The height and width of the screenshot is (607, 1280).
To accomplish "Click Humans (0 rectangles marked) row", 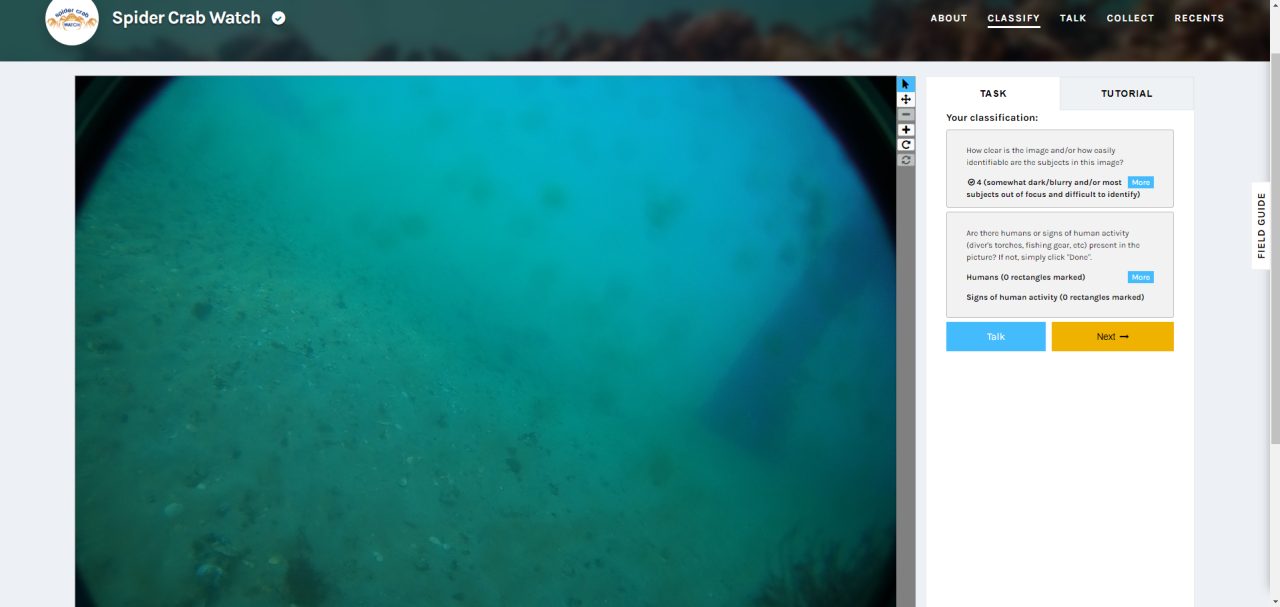I will 1025,277.
